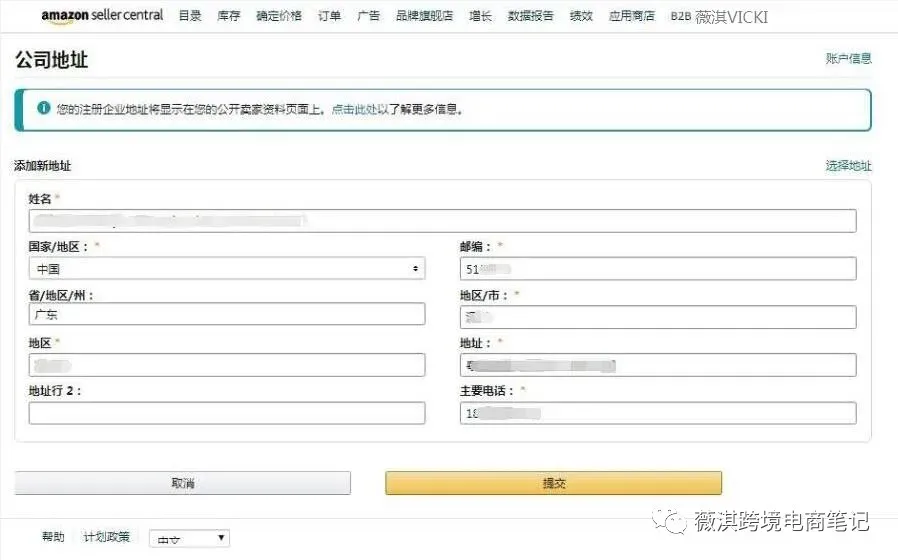Click the Amazon Seller Central logo
The height and width of the screenshot is (560, 898).
pyautogui.click(x=102, y=15)
